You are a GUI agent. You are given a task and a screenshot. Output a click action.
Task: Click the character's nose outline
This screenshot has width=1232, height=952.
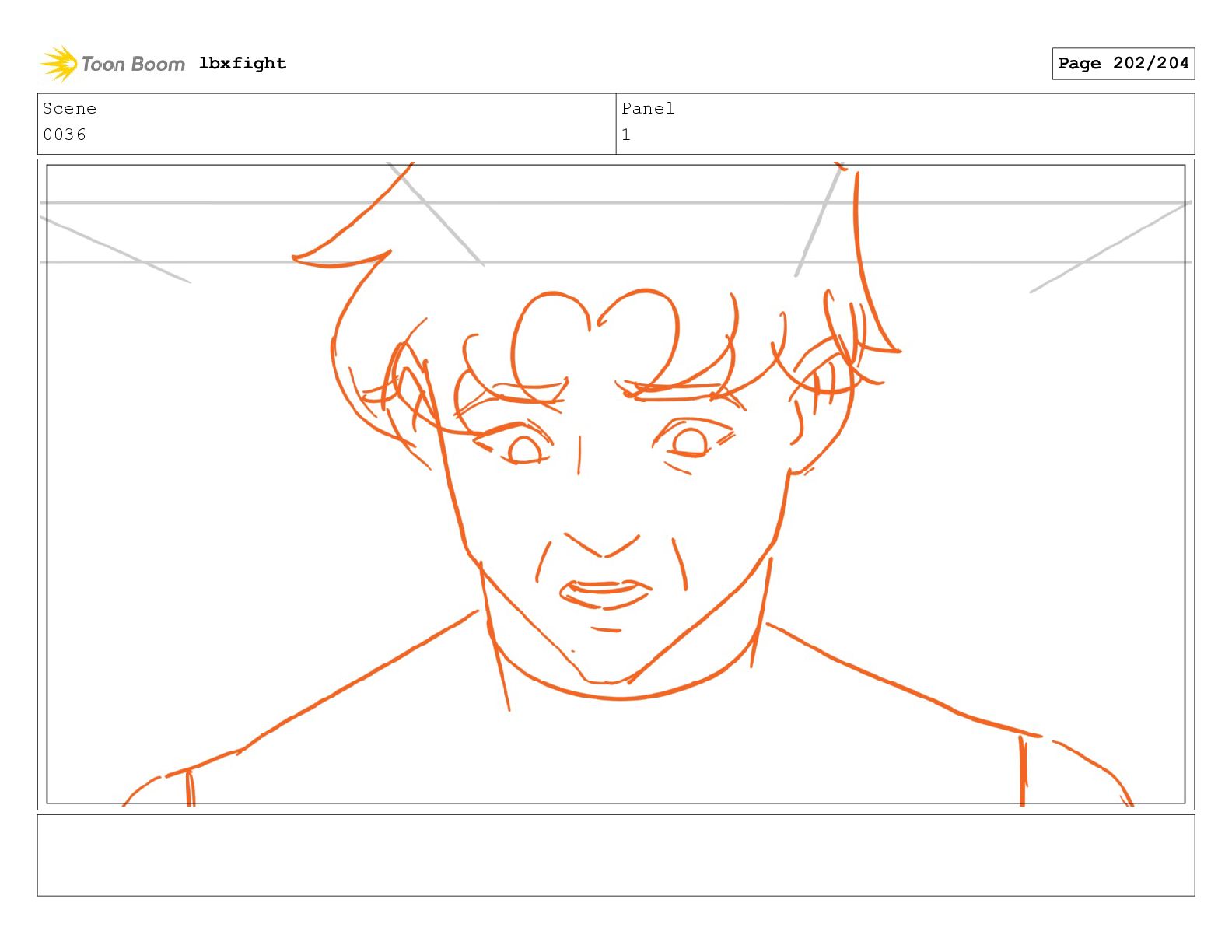pyautogui.click(x=602, y=544)
